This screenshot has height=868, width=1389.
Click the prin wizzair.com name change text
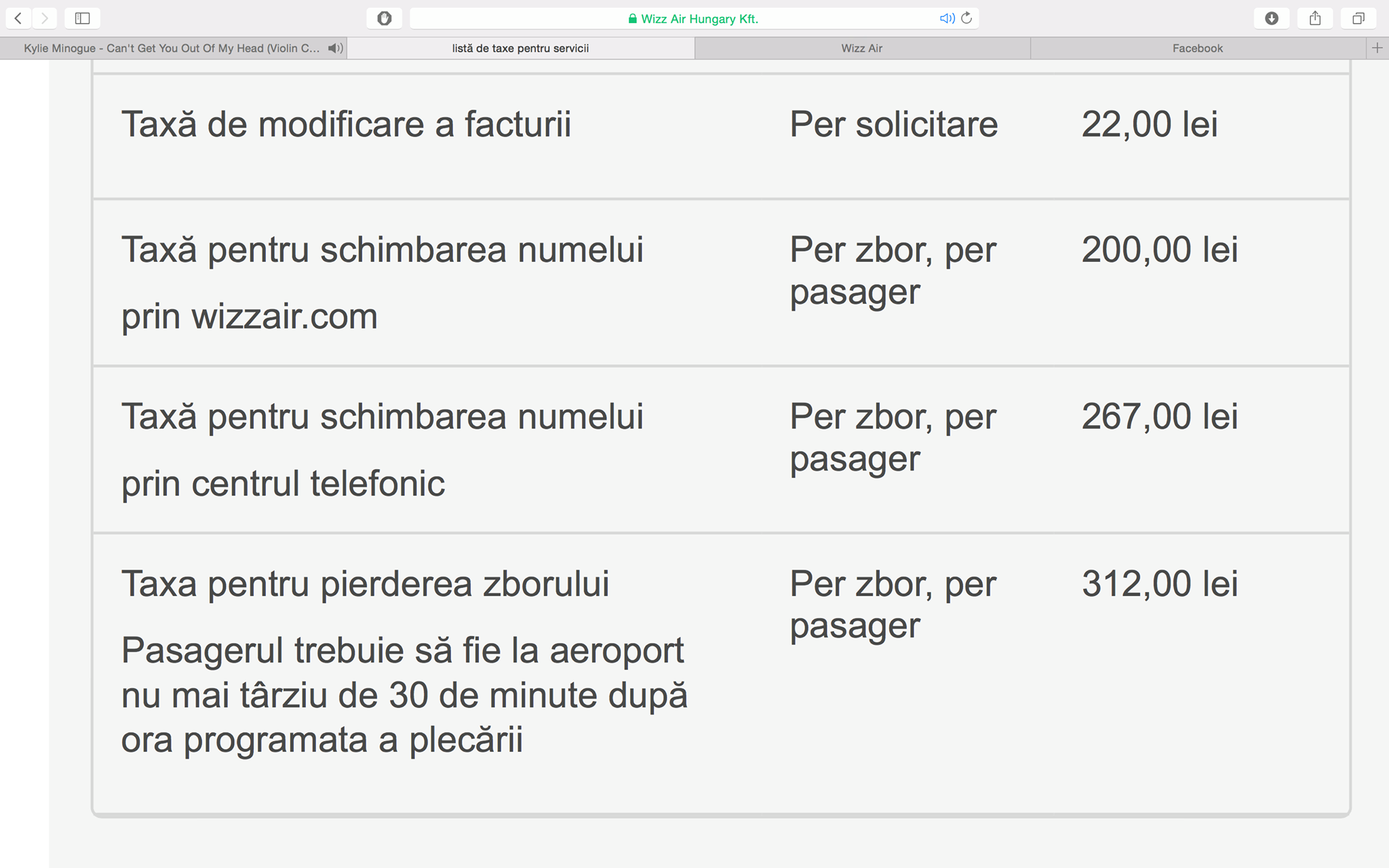[x=250, y=317]
